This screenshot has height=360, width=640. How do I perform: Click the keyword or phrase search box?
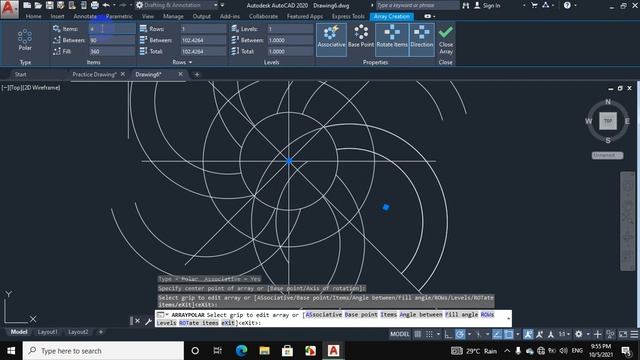click(417, 5)
